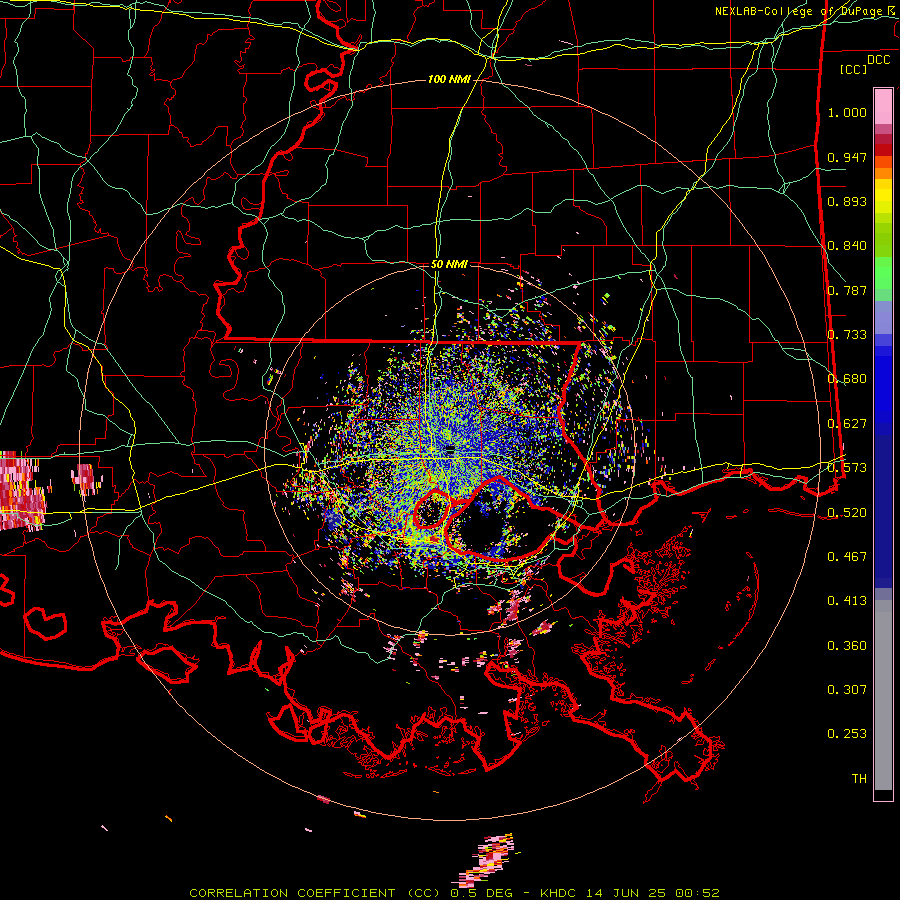Click the 14 JUN 25 date text

(626, 893)
